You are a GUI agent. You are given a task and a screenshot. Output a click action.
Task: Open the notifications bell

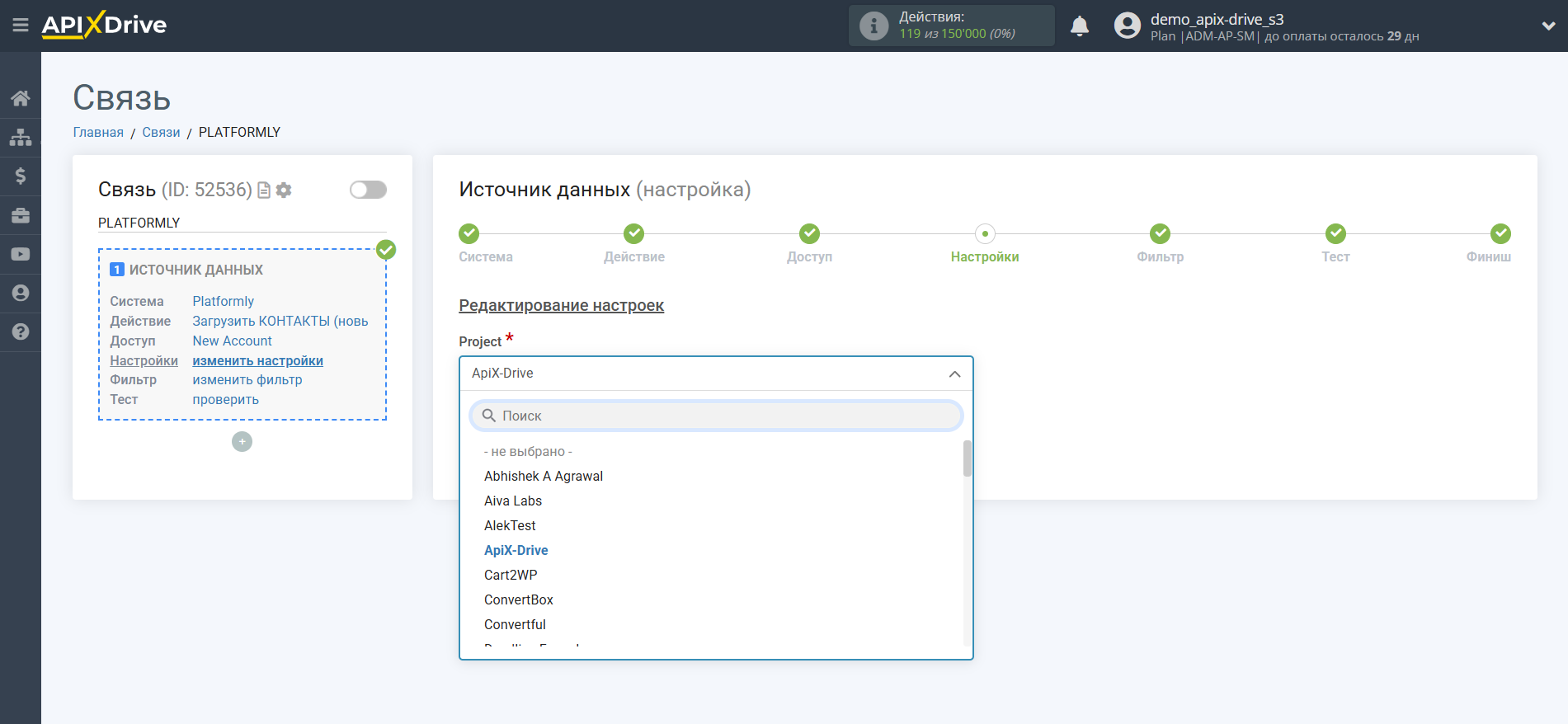tap(1080, 26)
